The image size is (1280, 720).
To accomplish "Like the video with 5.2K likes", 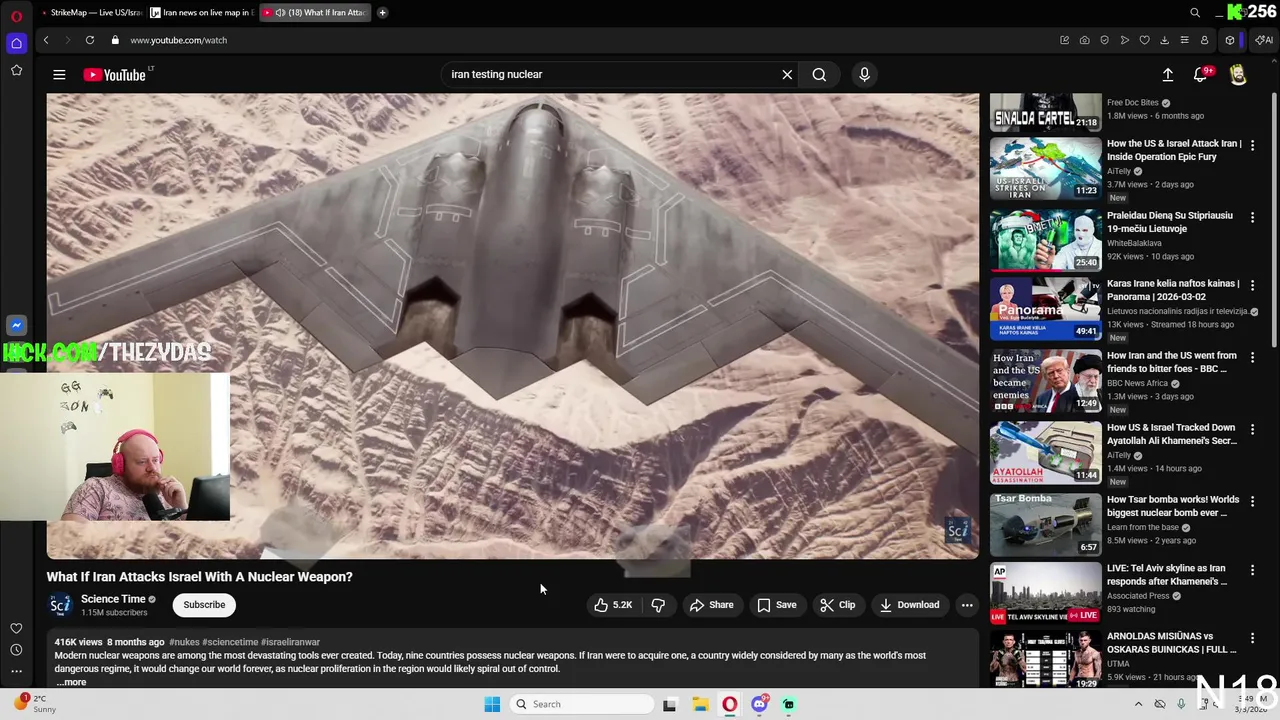I will point(613,605).
